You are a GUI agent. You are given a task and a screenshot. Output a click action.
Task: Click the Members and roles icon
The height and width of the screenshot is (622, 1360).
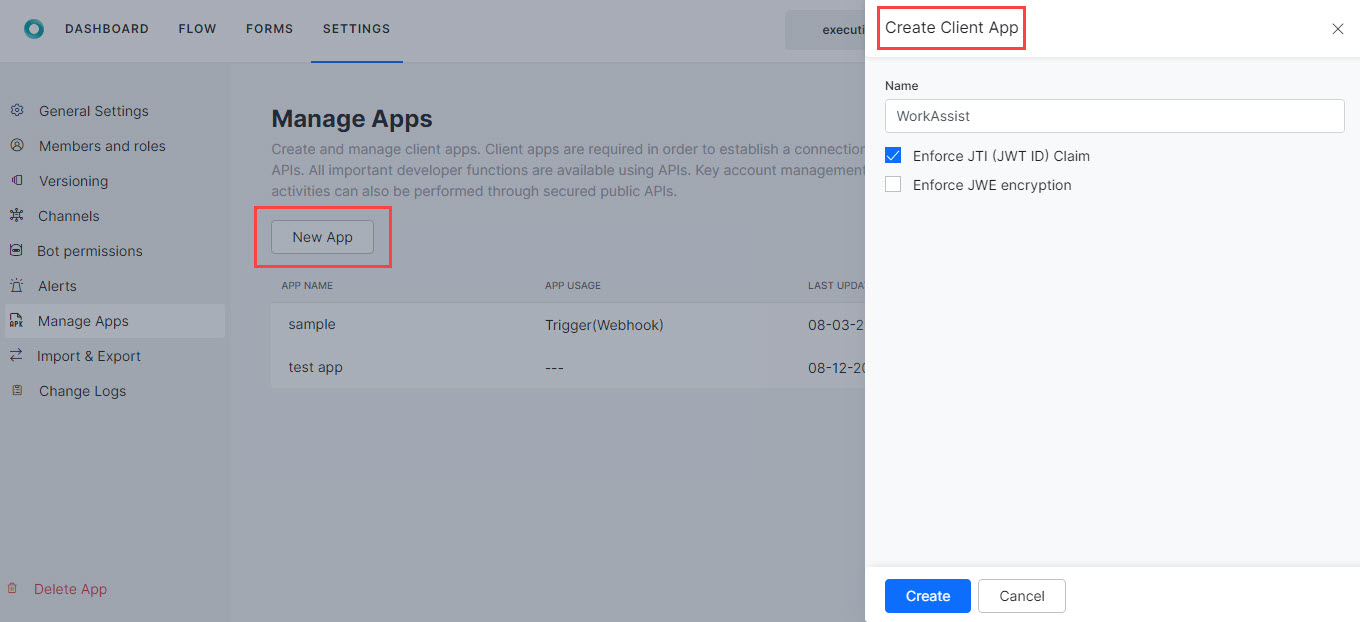17,145
